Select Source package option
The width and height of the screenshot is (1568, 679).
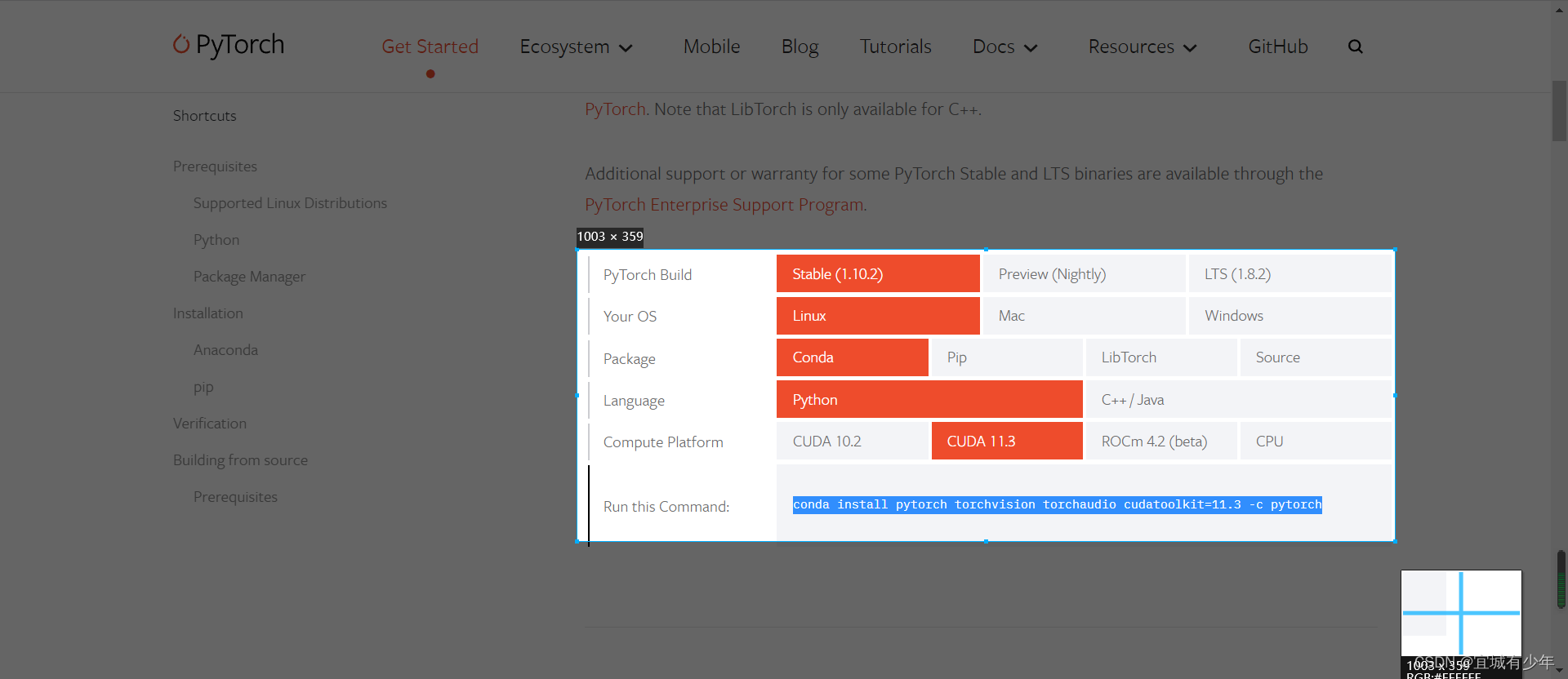(x=1316, y=357)
